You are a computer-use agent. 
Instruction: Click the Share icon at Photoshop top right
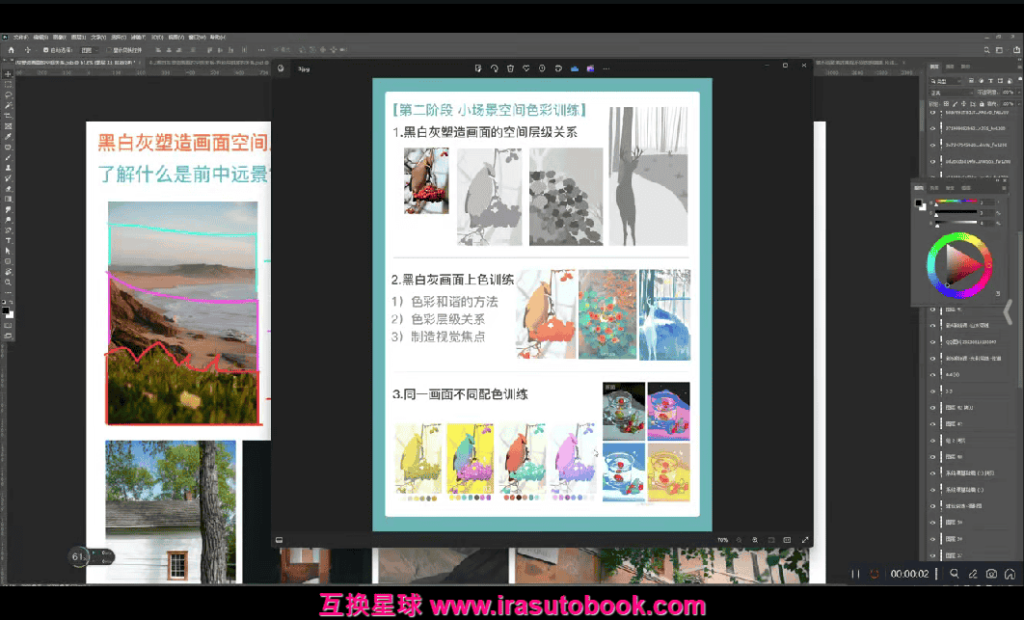[x=1017, y=50]
